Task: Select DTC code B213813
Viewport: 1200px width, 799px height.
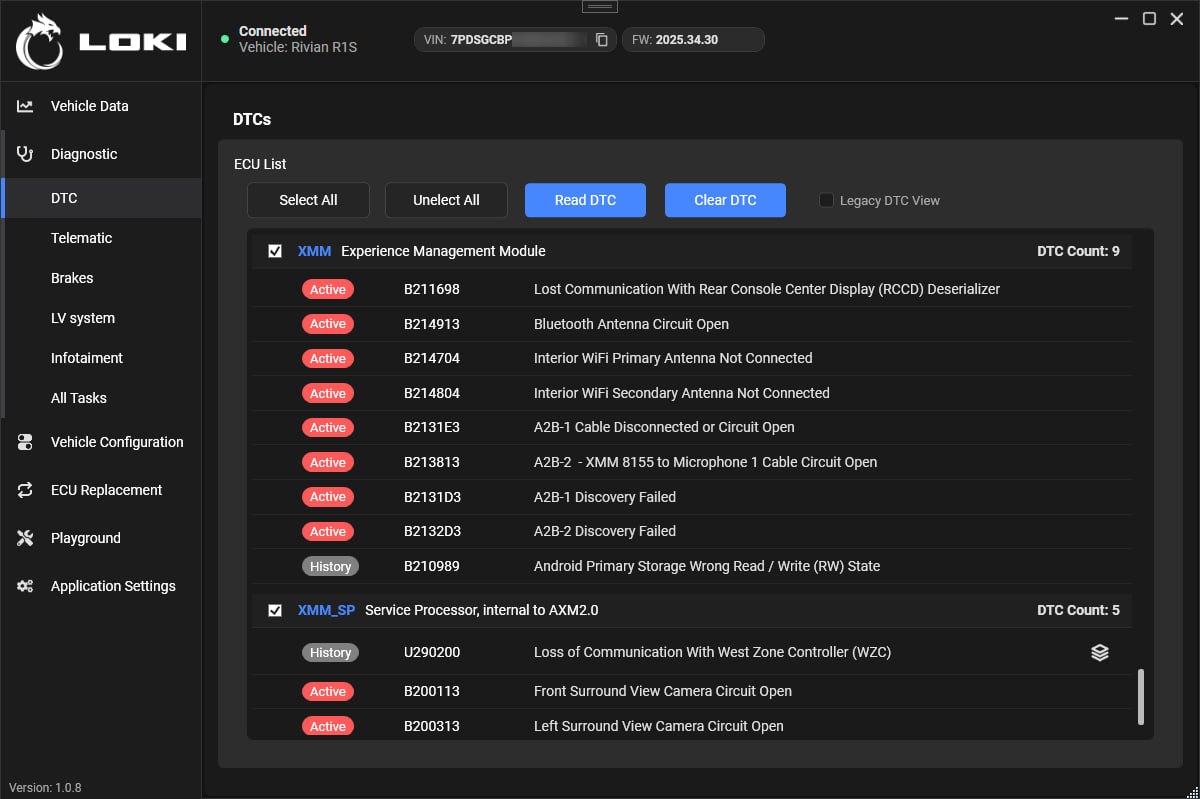Action: point(432,462)
